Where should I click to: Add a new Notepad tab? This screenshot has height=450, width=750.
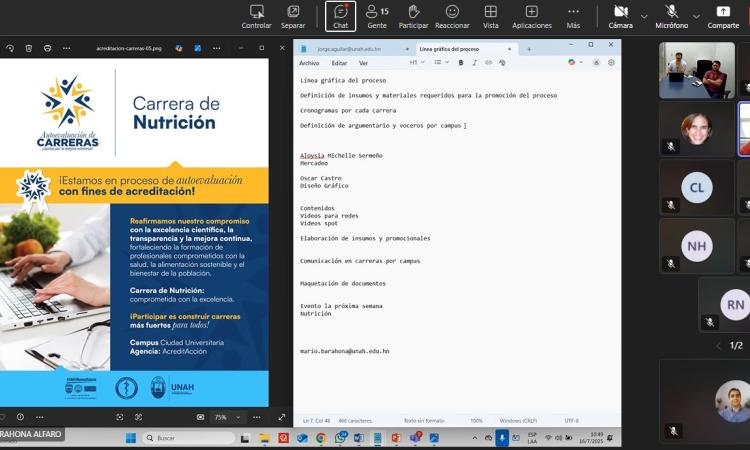point(529,49)
